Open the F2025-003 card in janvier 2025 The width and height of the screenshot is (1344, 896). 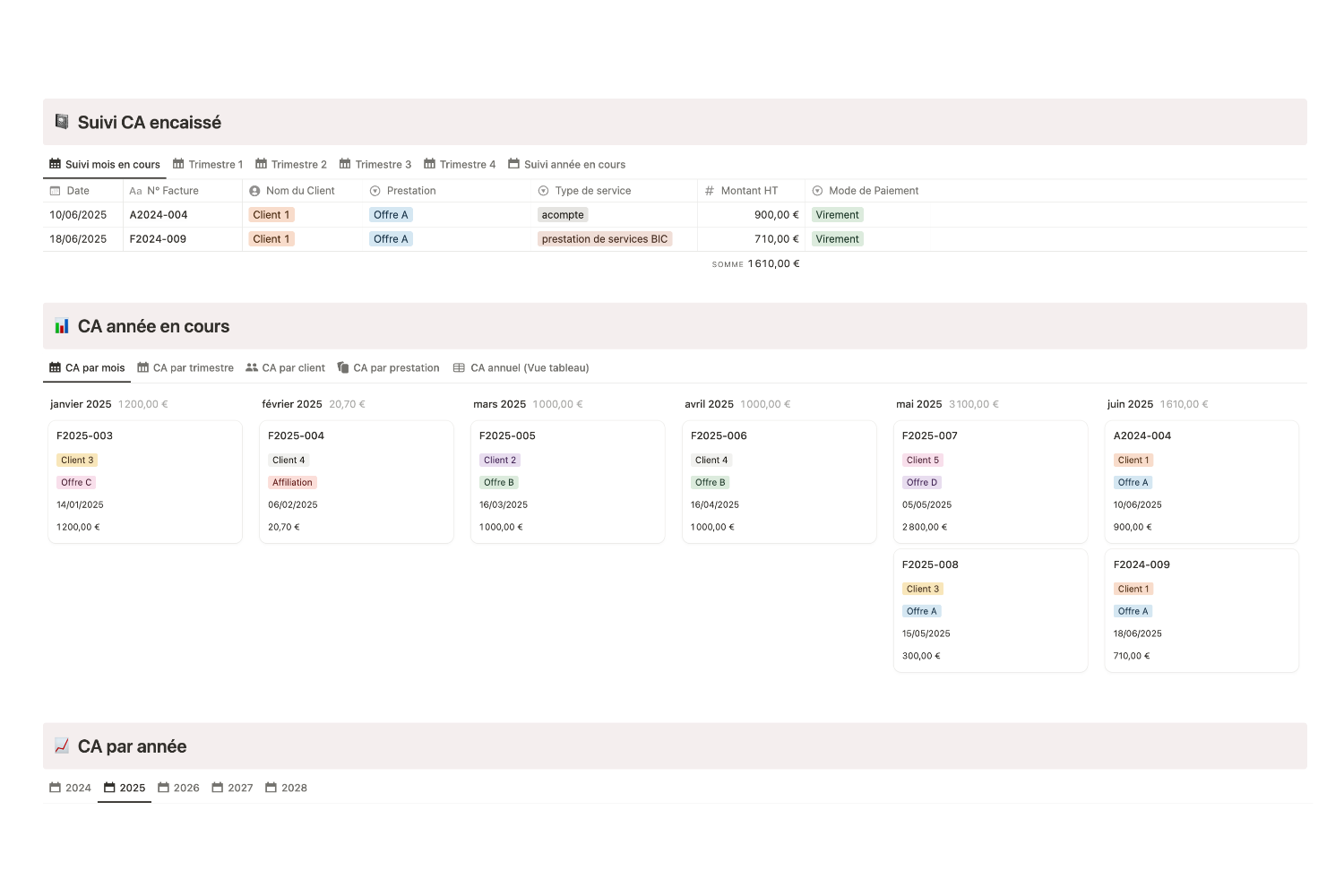tap(144, 482)
